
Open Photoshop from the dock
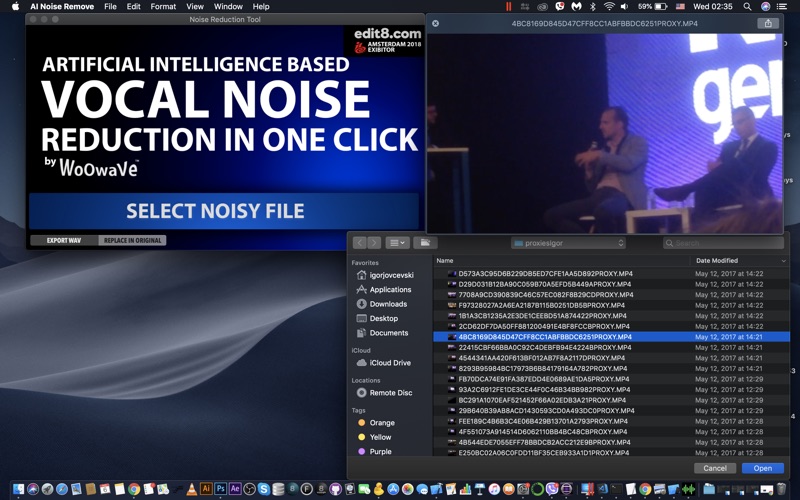coord(220,489)
